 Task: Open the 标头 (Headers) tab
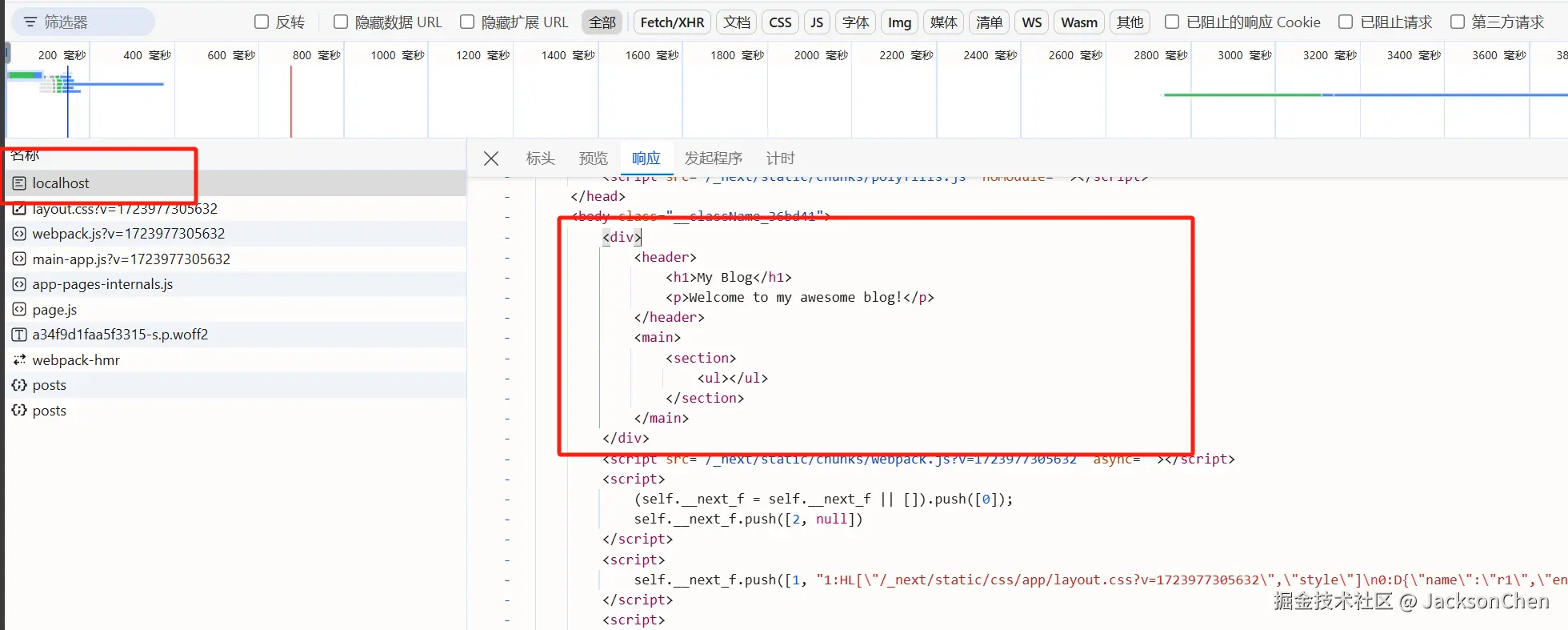(x=540, y=159)
